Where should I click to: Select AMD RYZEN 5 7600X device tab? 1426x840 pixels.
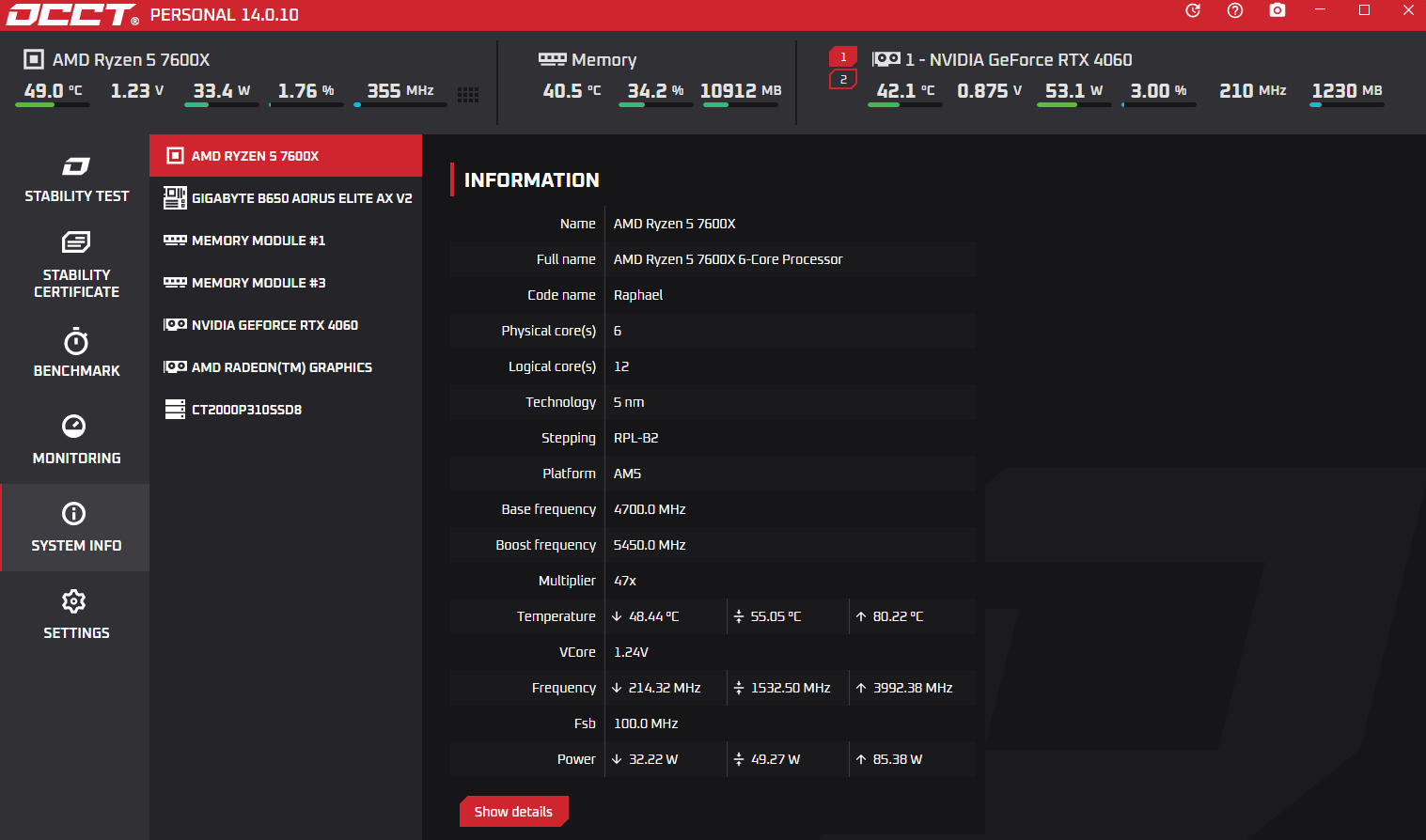tap(286, 156)
